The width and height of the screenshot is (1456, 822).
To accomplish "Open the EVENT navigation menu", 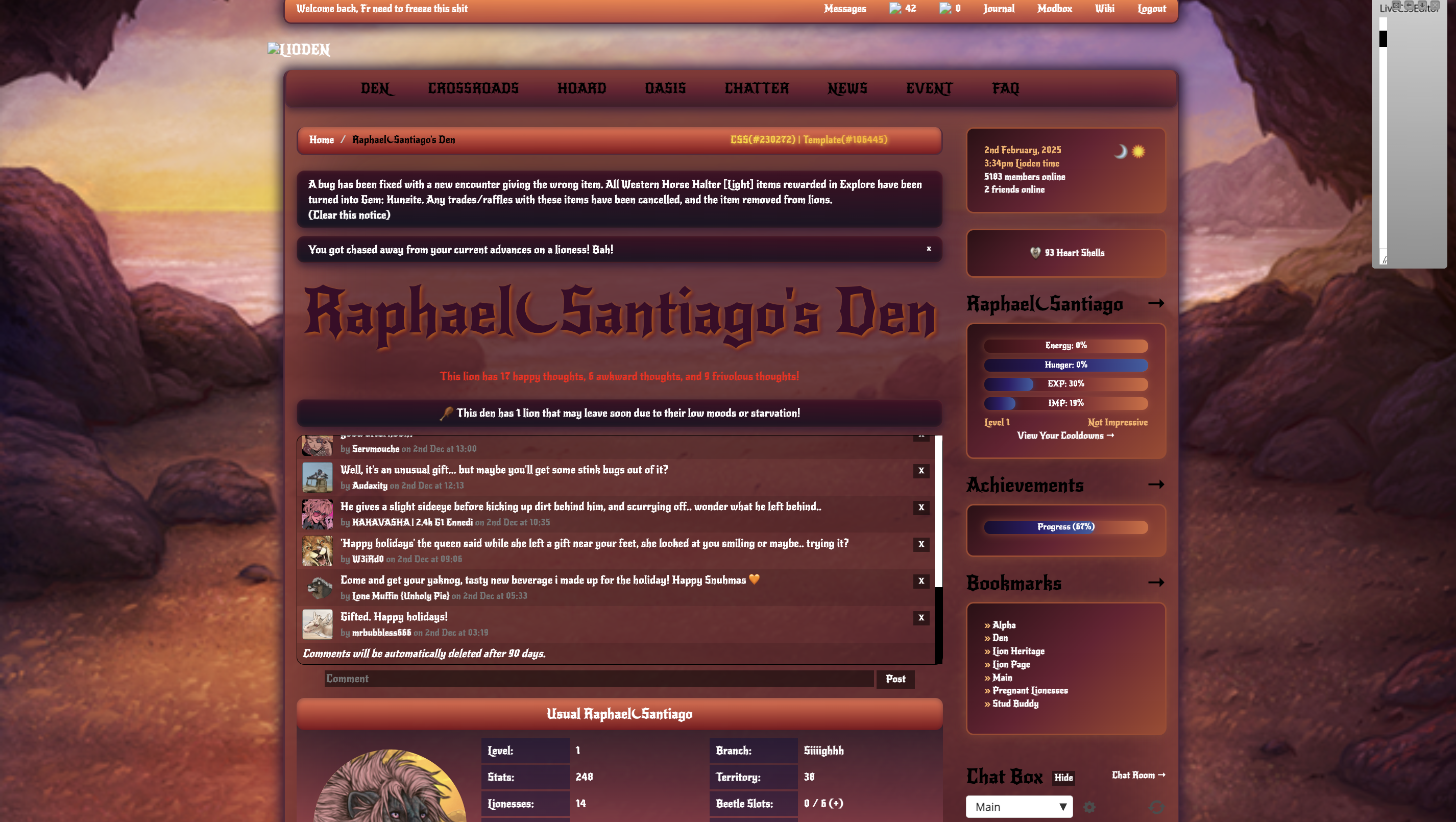I will [x=929, y=89].
